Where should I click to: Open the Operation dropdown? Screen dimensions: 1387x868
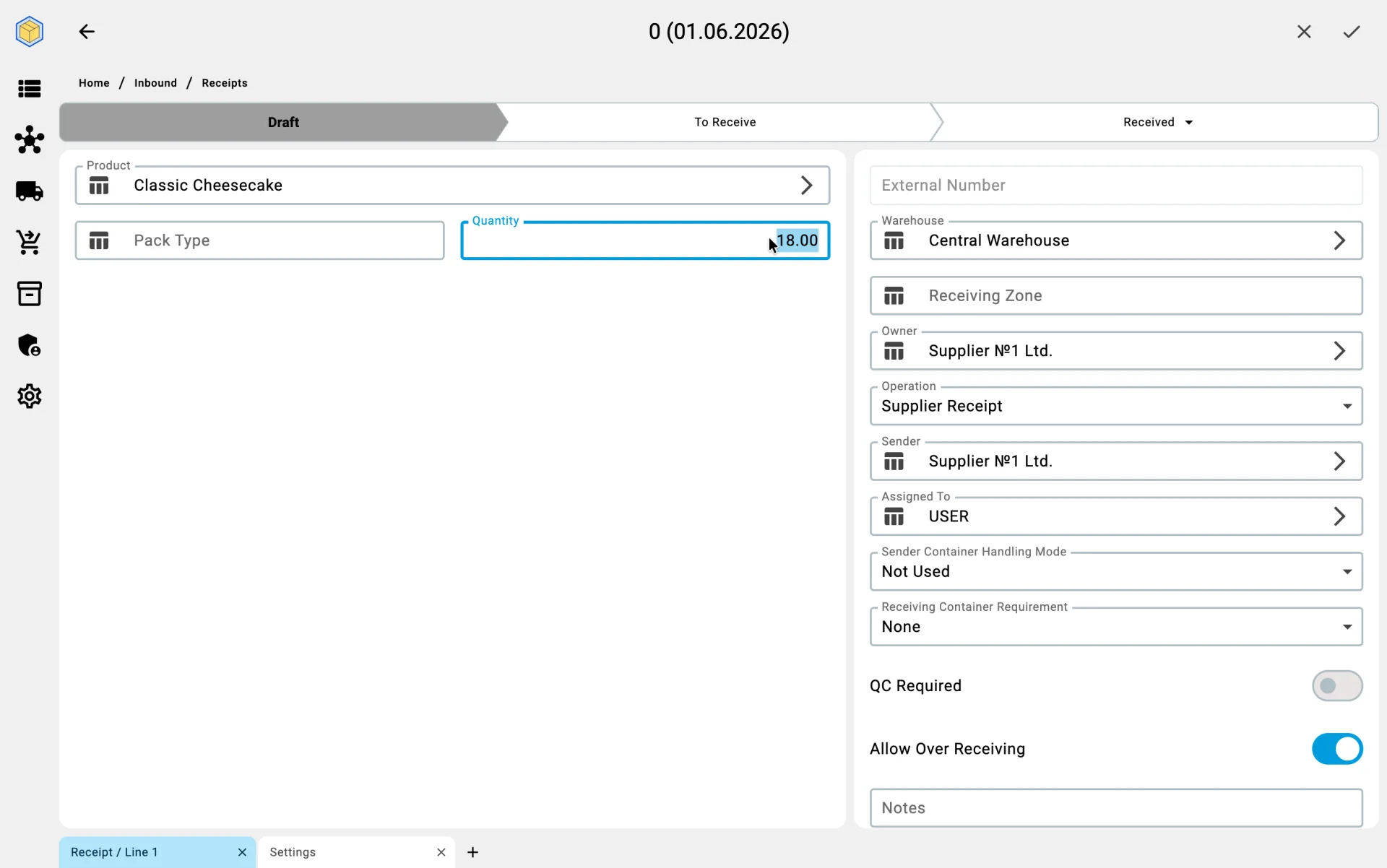click(x=1116, y=406)
